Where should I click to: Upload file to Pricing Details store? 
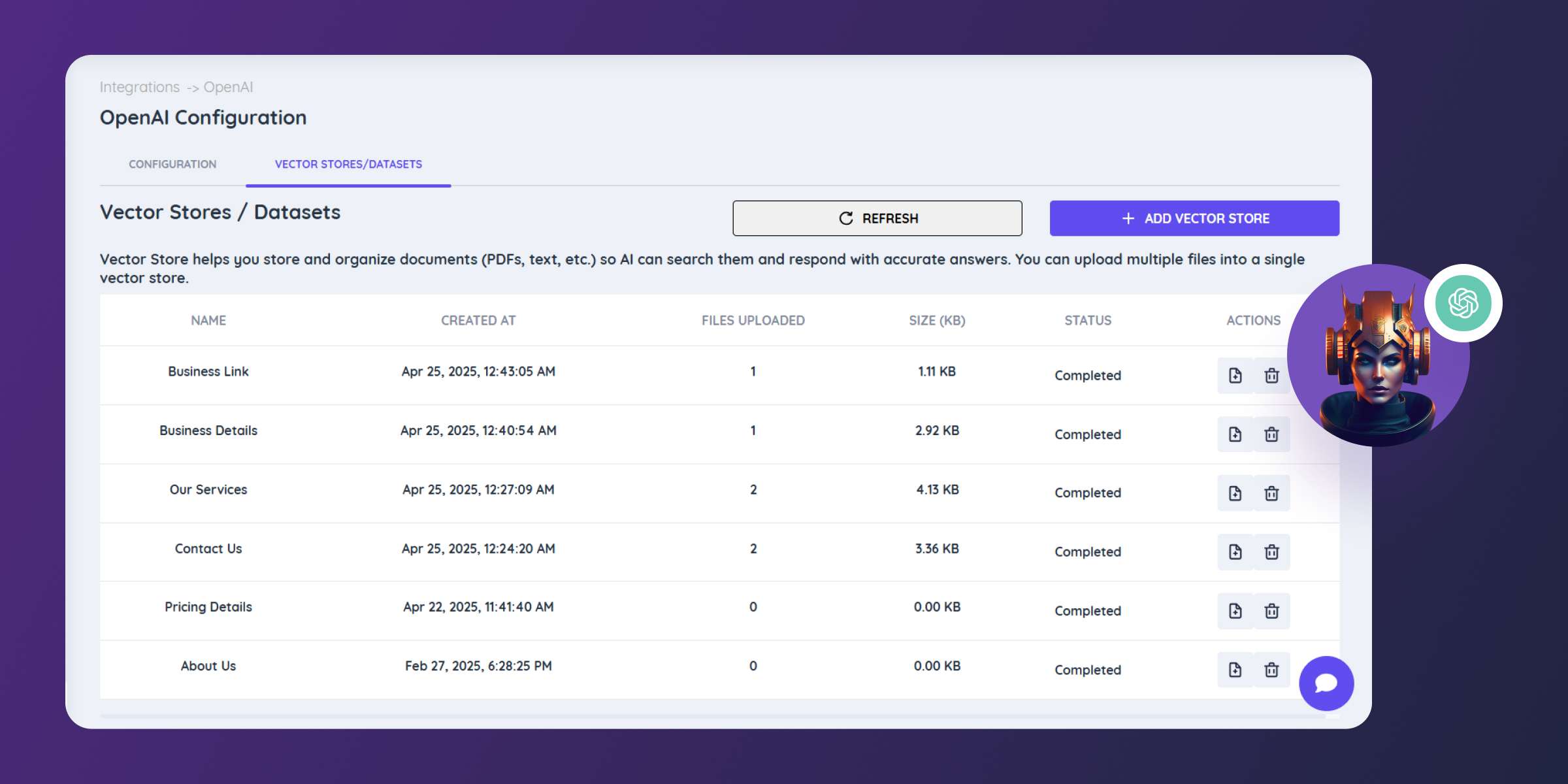tap(1235, 611)
